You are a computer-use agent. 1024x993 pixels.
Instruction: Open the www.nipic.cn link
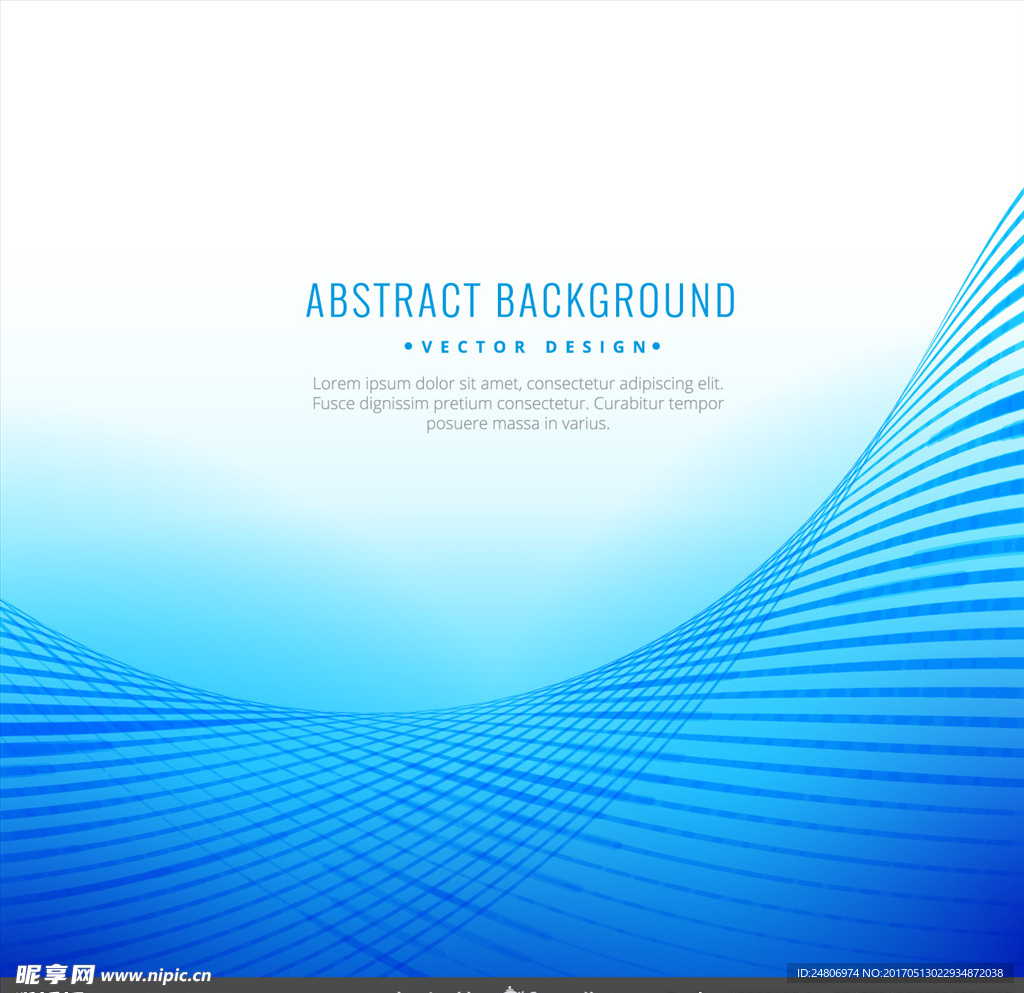(156, 976)
